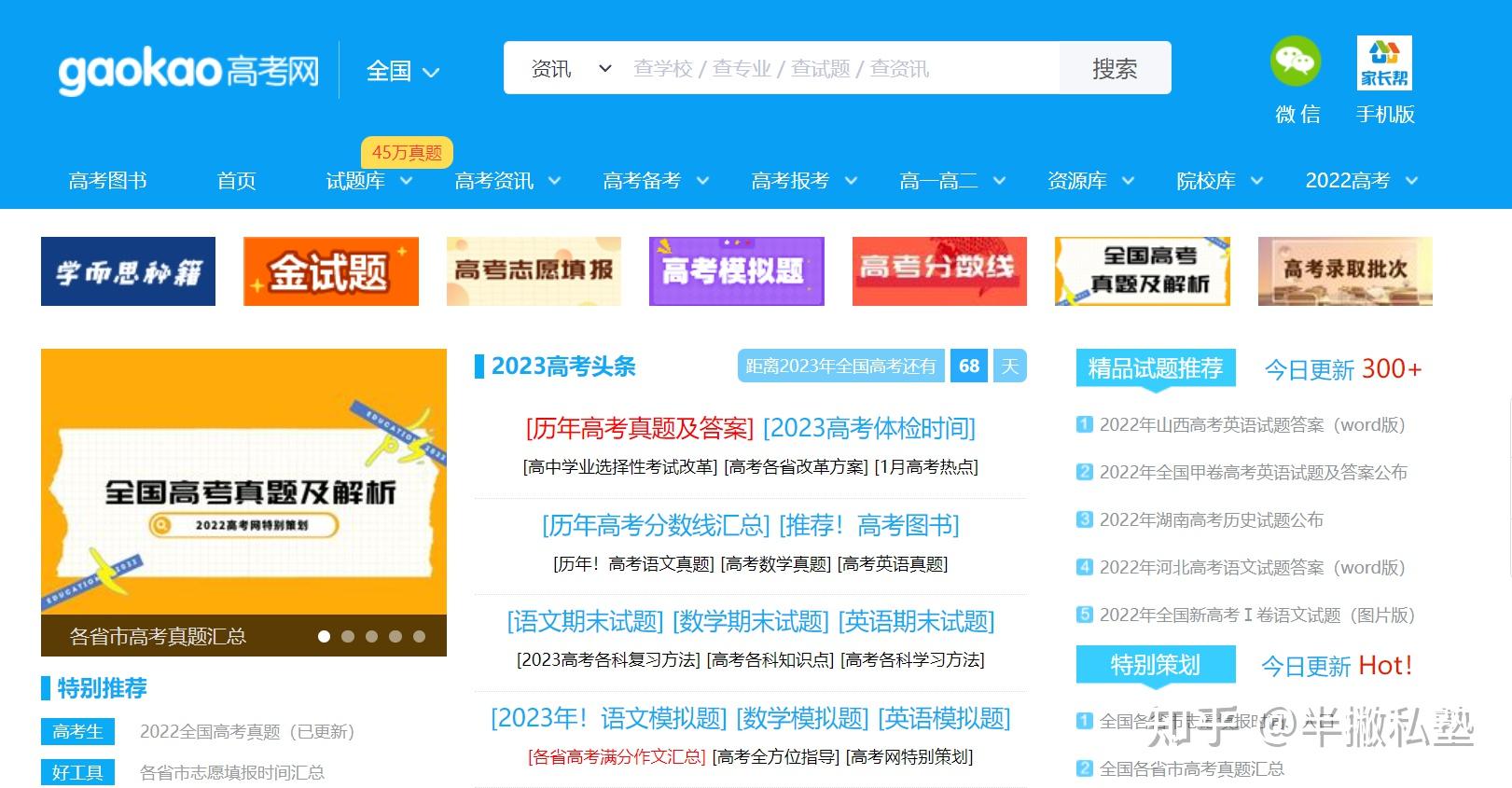This screenshot has height=788, width=1512.
Task: Click the 45万真题 badge
Action: (x=407, y=152)
